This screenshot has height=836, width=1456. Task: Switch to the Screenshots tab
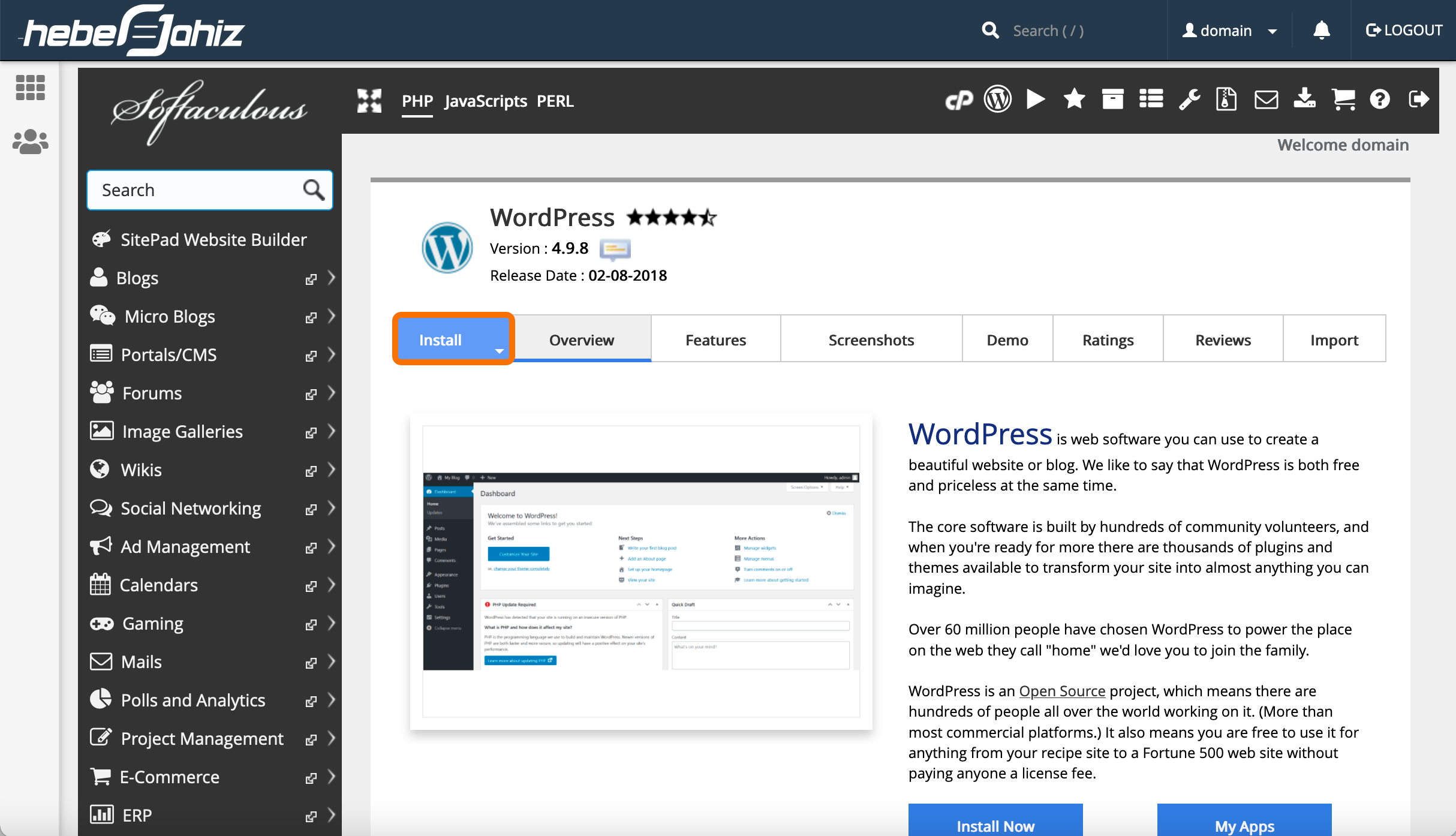[871, 340]
